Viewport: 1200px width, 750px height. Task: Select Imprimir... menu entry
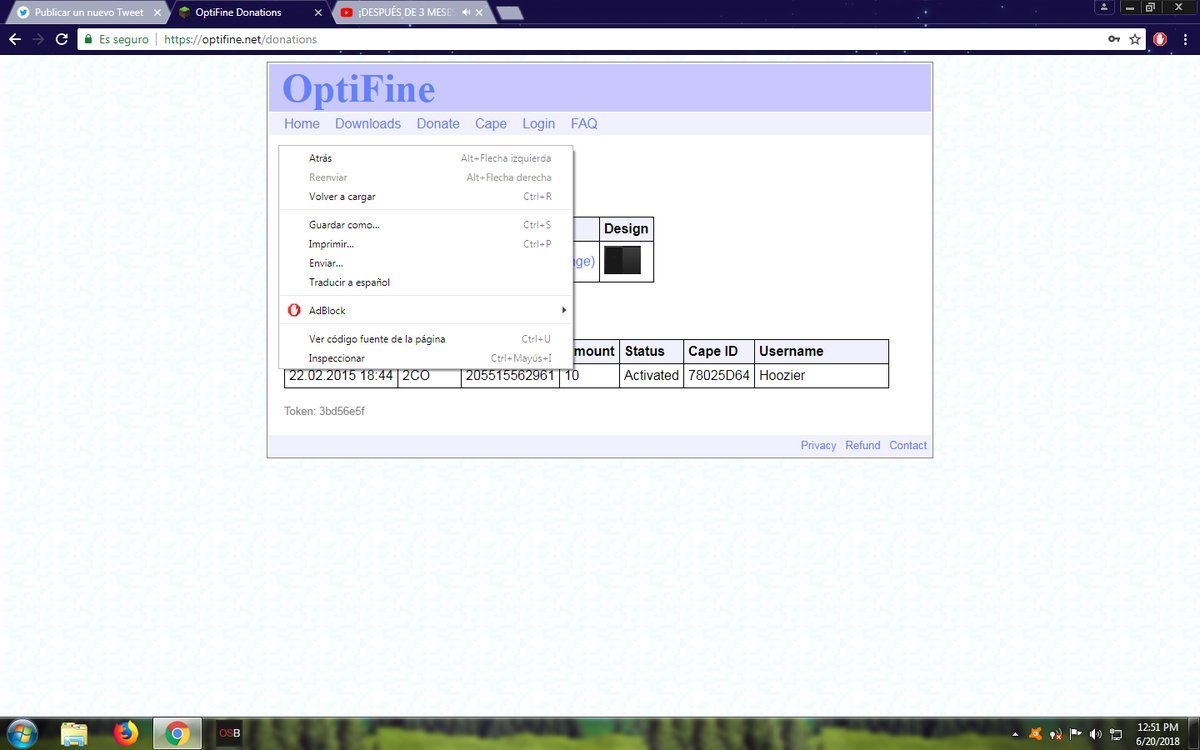(426, 244)
